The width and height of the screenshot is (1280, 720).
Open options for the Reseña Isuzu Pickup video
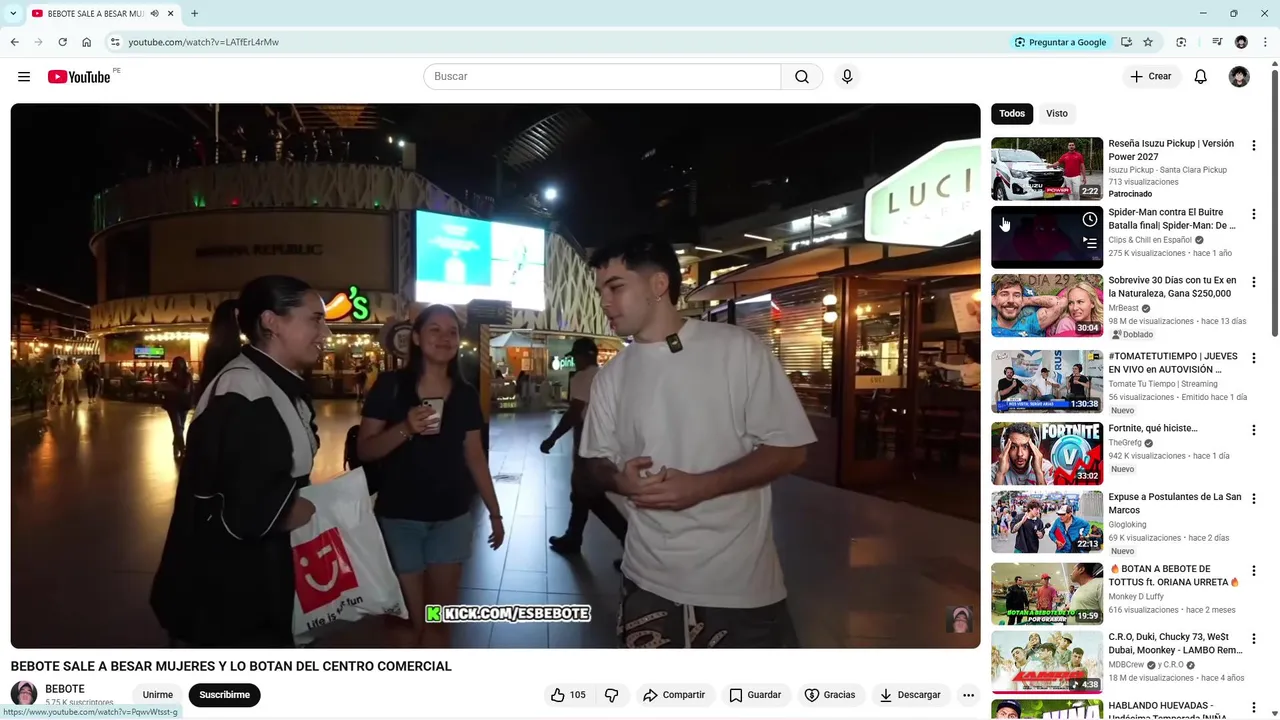(1253, 146)
